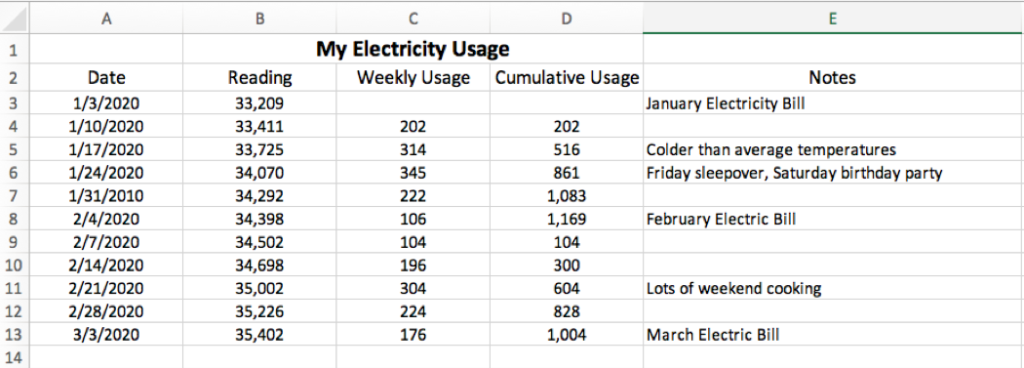The width and height of the screenshot is (1024, 368).
Task: Select weekly usage cell 176
Action: (413, 335)
